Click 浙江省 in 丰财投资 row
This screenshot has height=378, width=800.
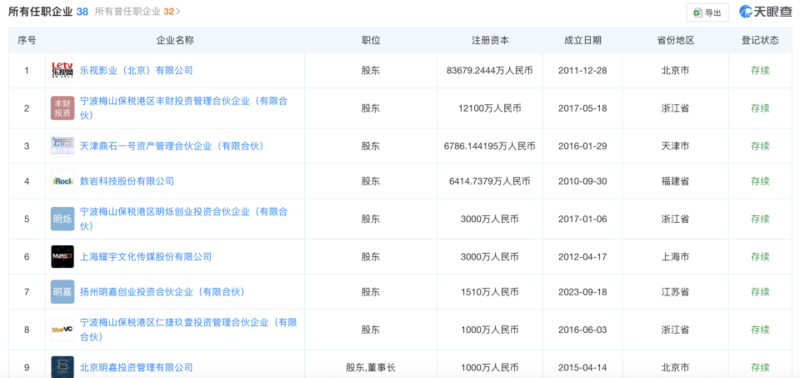coord(676,108)
